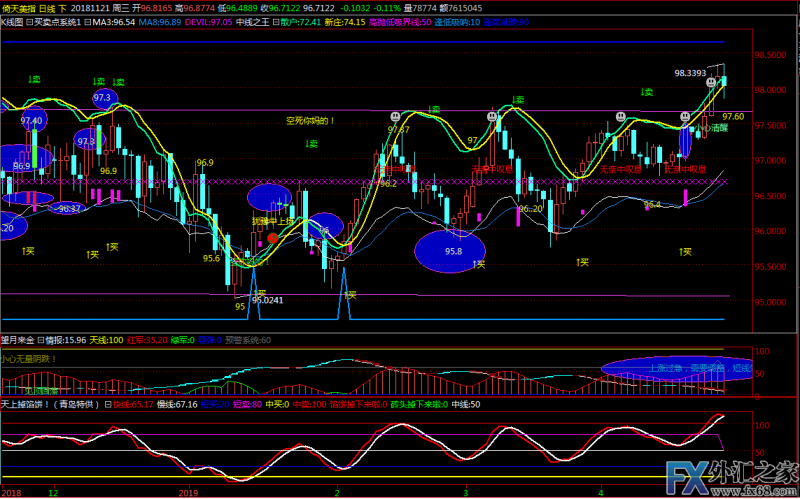Click the -0.11% change percentage
Screen dimensions: 800x499
389,8
